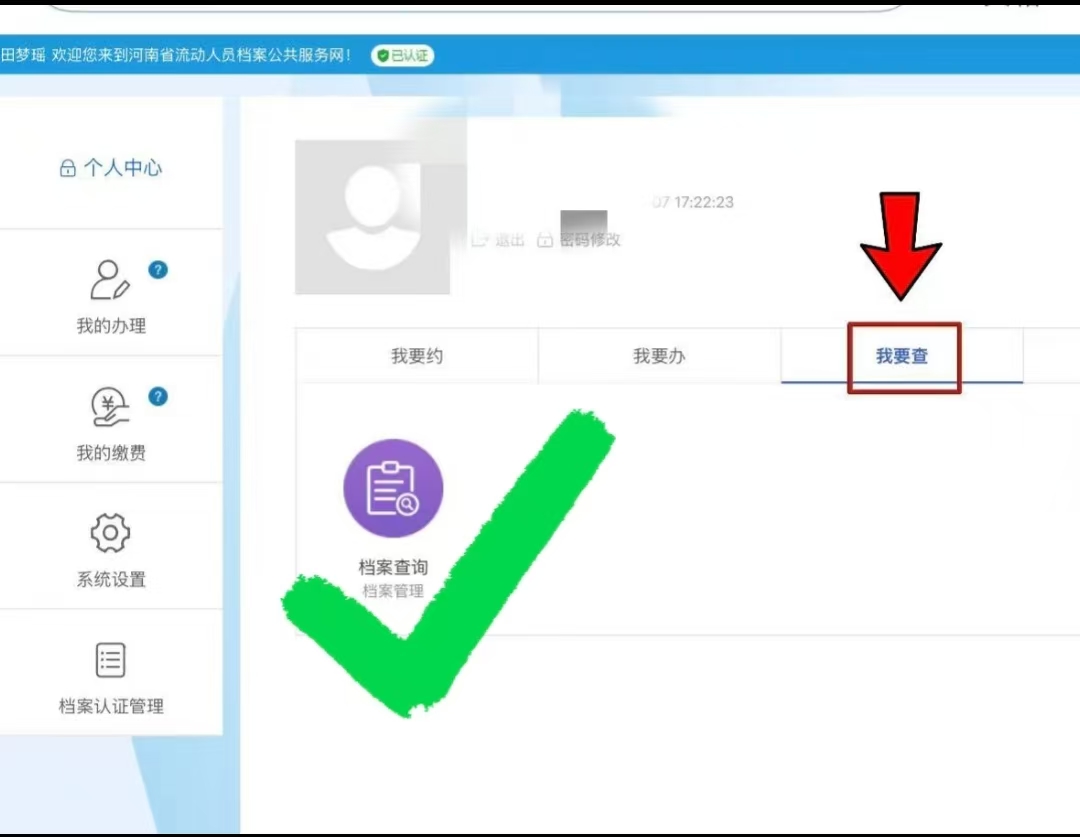Click help badge beside 我的缴费
Screen dimensions: 1080x837
point(157,397)
